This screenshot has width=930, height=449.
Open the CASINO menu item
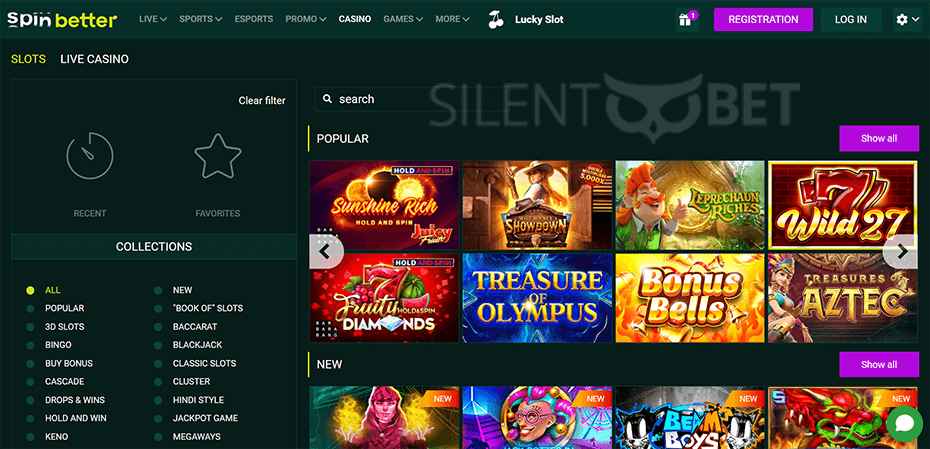click(x=355, y=19)
